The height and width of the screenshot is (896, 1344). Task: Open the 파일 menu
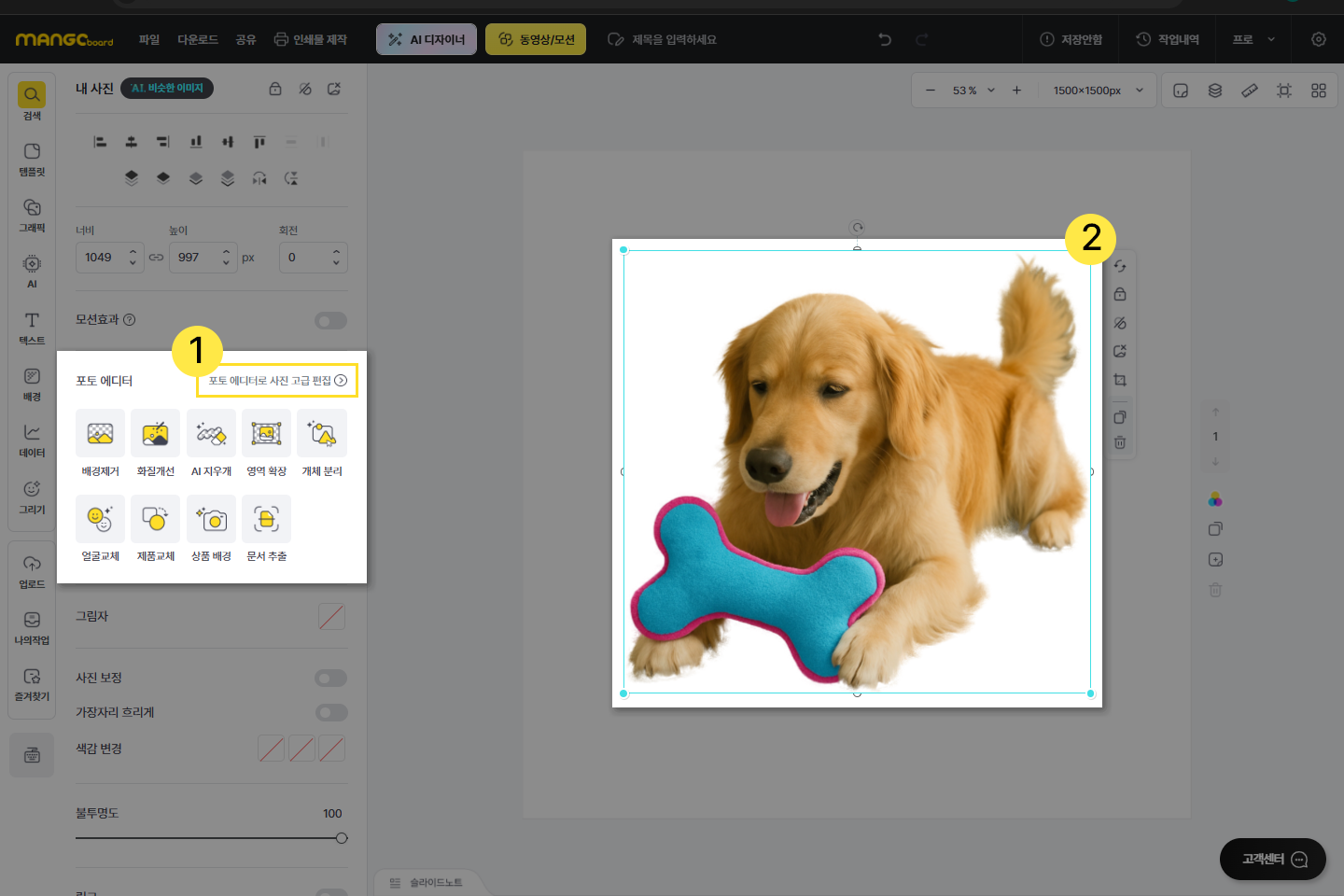[149, 39]
